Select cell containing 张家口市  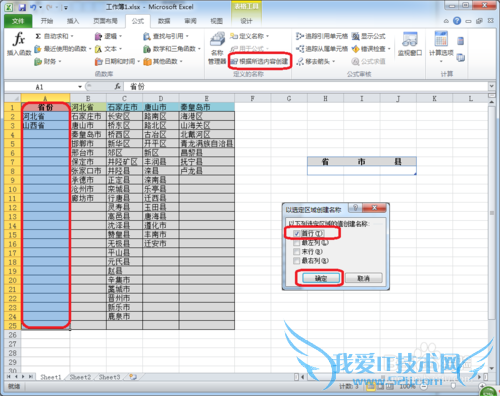click(x=88, y=171)
